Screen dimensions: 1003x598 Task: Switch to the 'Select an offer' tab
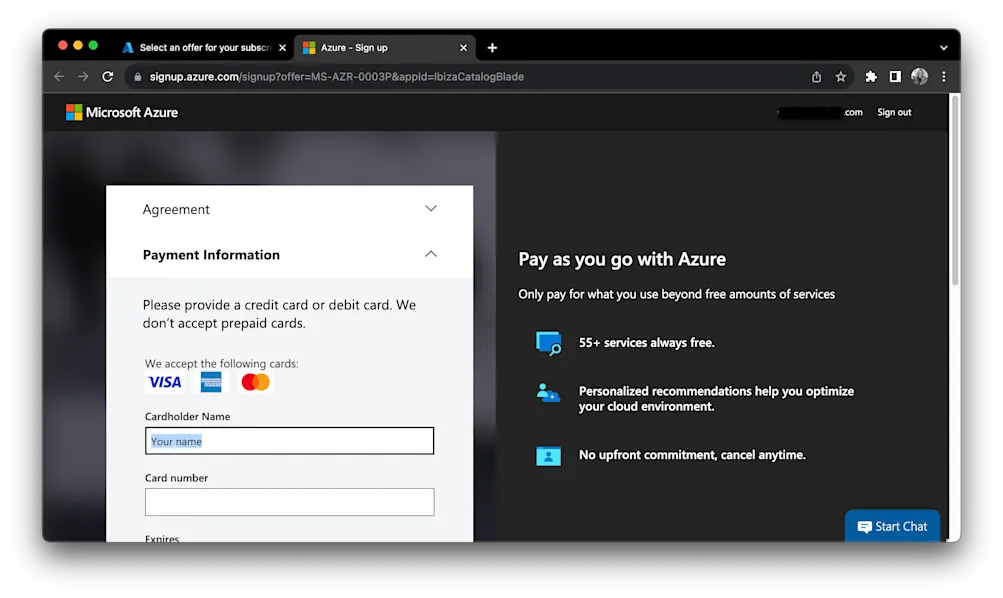[200, 47]
